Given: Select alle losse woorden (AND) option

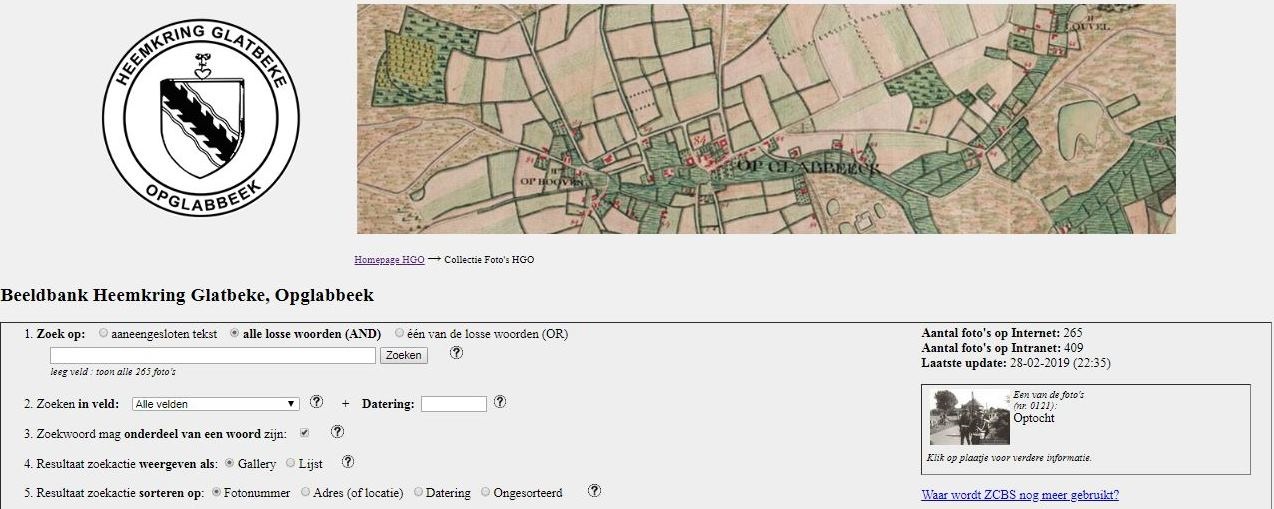Looking at the screenshot, I should click(x=235, y=334).
